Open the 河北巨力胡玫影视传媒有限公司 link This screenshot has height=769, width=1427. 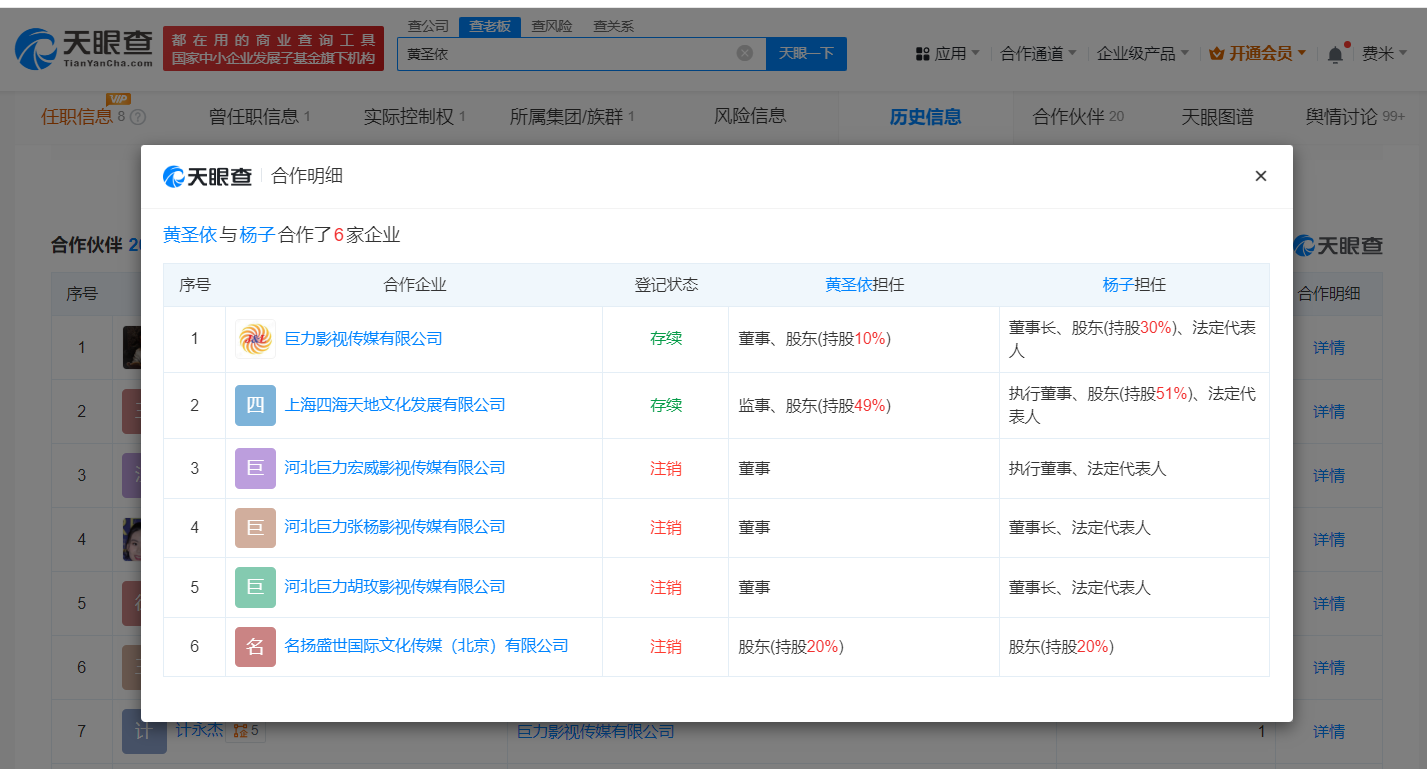click(x=395, y=587)
